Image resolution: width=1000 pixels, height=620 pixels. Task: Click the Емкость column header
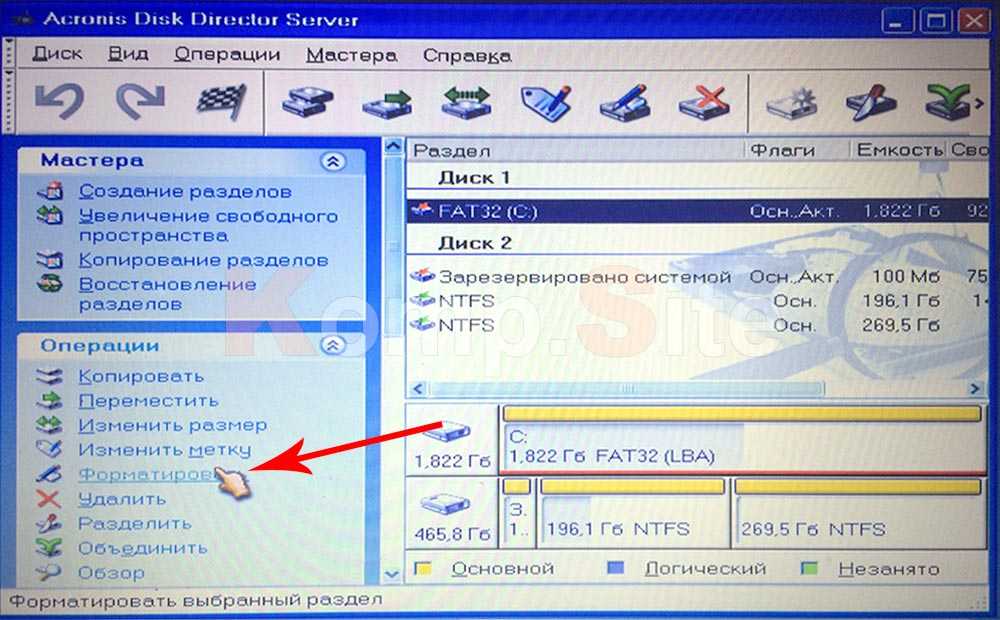click(x=899, y=151)
